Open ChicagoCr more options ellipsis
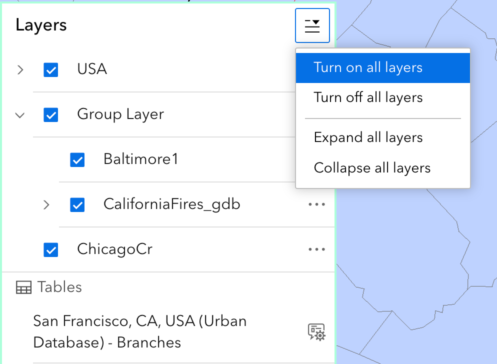This screenshot has height=364, width=497. (x=317, y=249)
